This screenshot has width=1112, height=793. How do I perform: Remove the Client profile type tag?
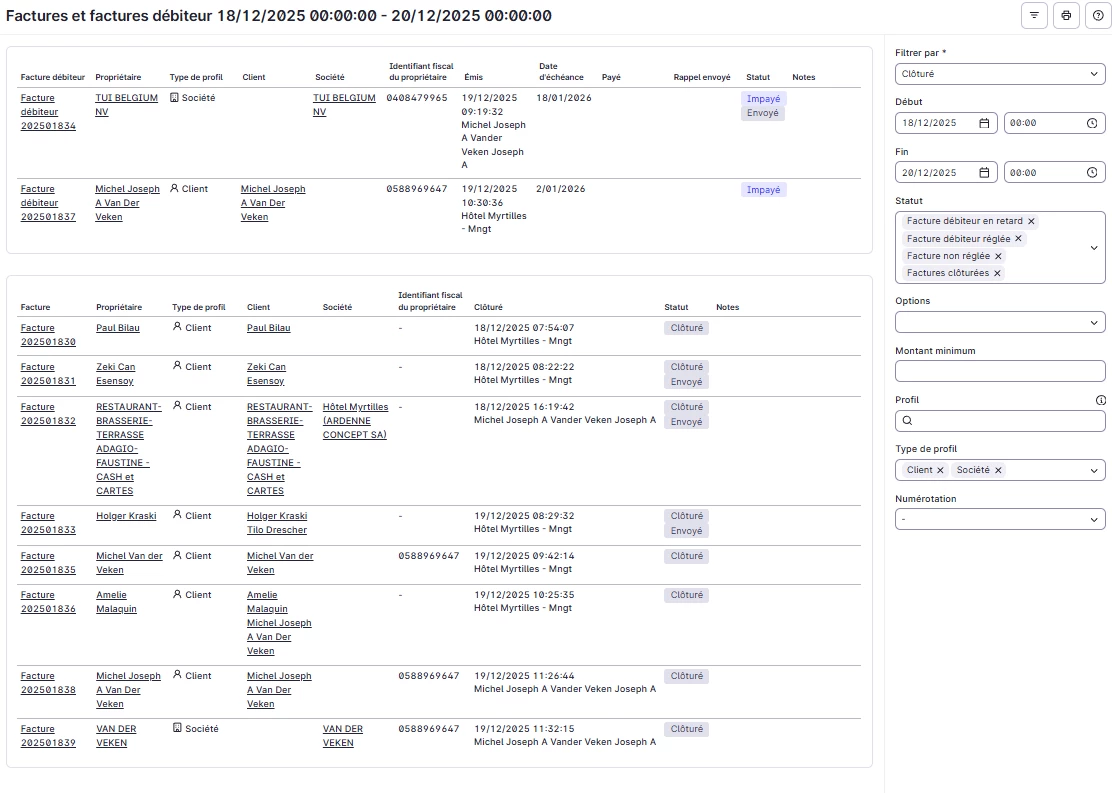coord(940,470)
